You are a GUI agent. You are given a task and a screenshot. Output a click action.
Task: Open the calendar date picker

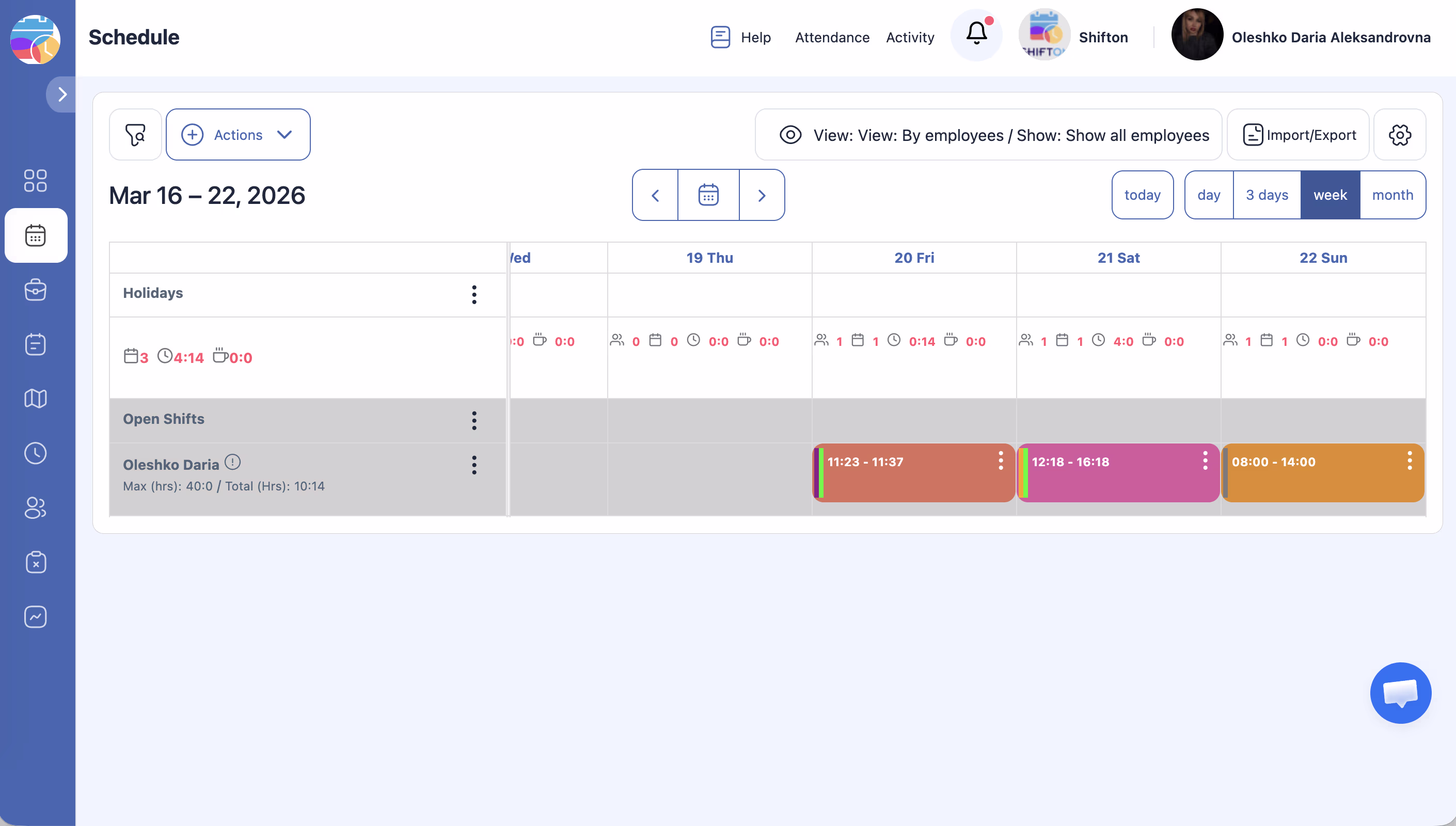[x=708, y=195]
